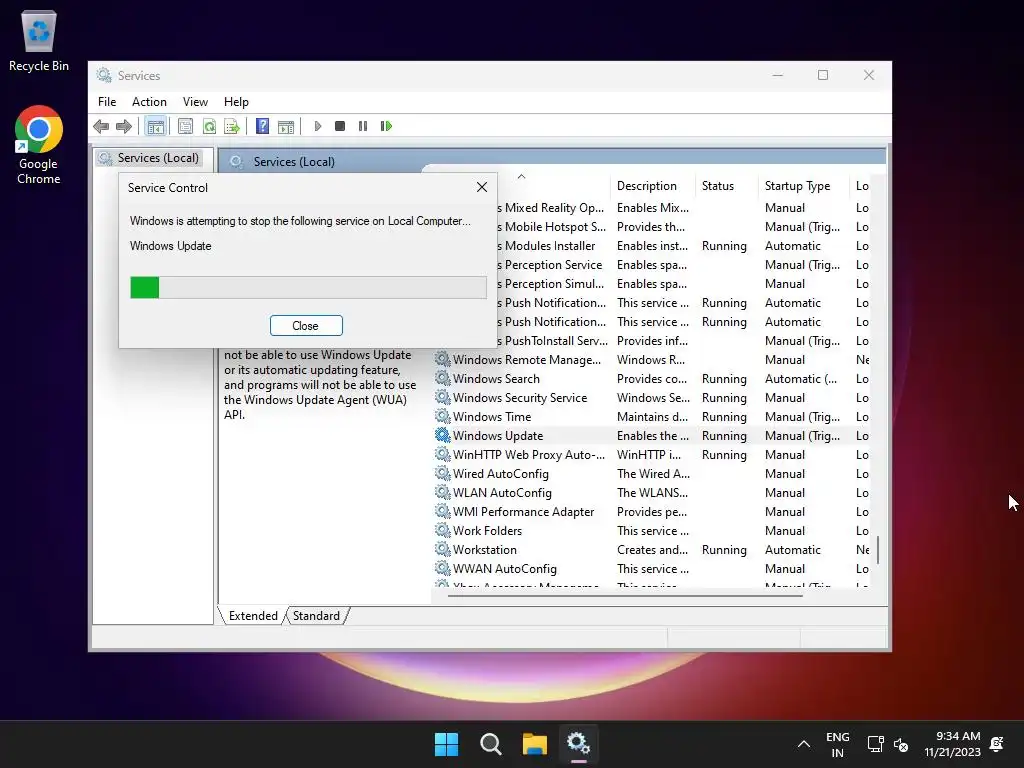
Task: Click 'Workstation' service name text
Action: click(485, 550)
